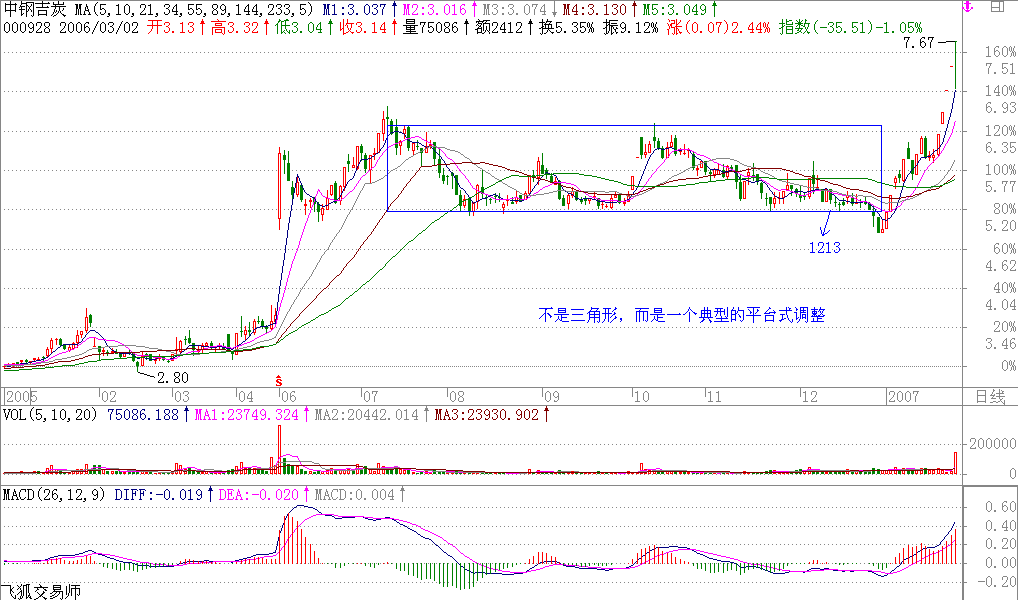Select the stock name 中钢吉炭
Screen dimensions: 1018x600
[34, 10]
